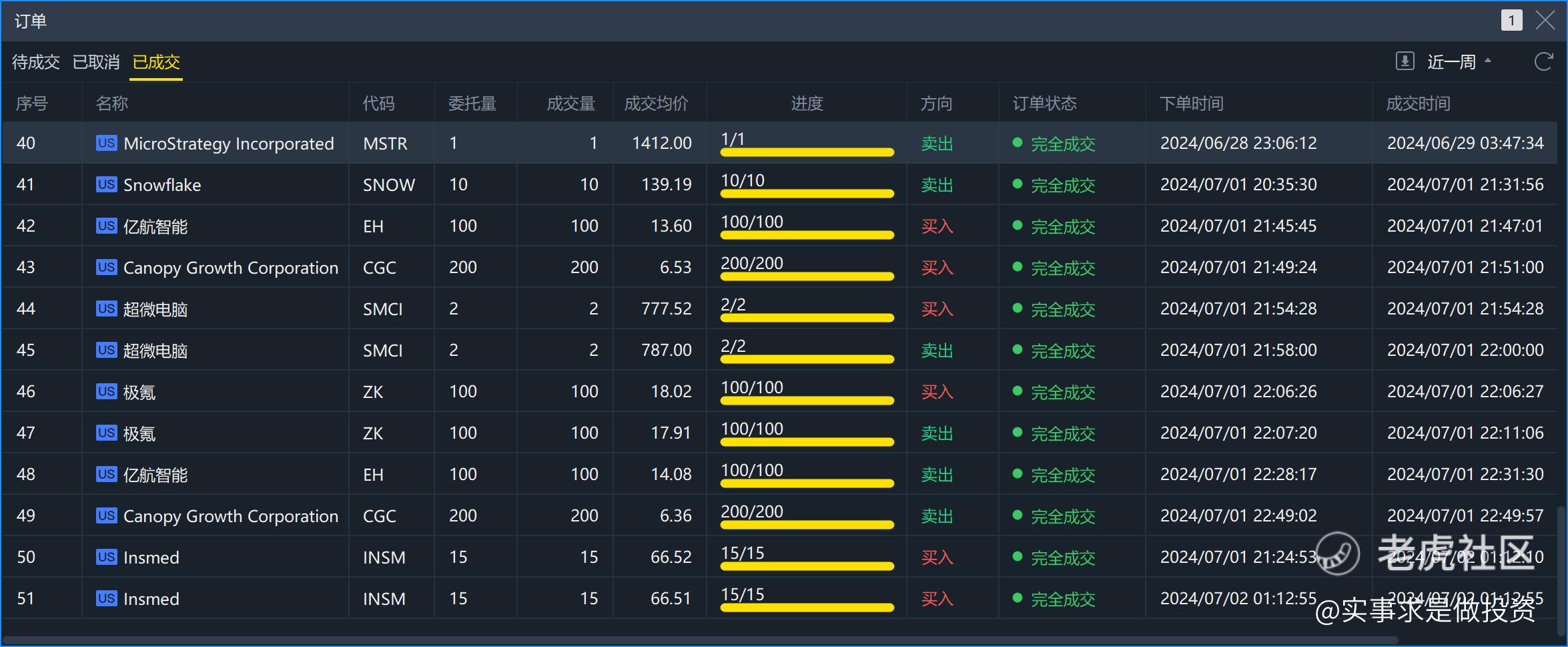Click US flag icon in order row 46
1568x647 pixels.
[106, 391]
